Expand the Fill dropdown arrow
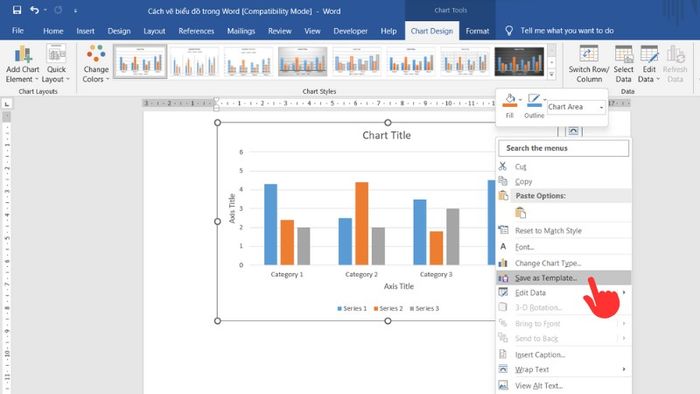The height and width of the screenshot is (394, 700). (521, 100)
